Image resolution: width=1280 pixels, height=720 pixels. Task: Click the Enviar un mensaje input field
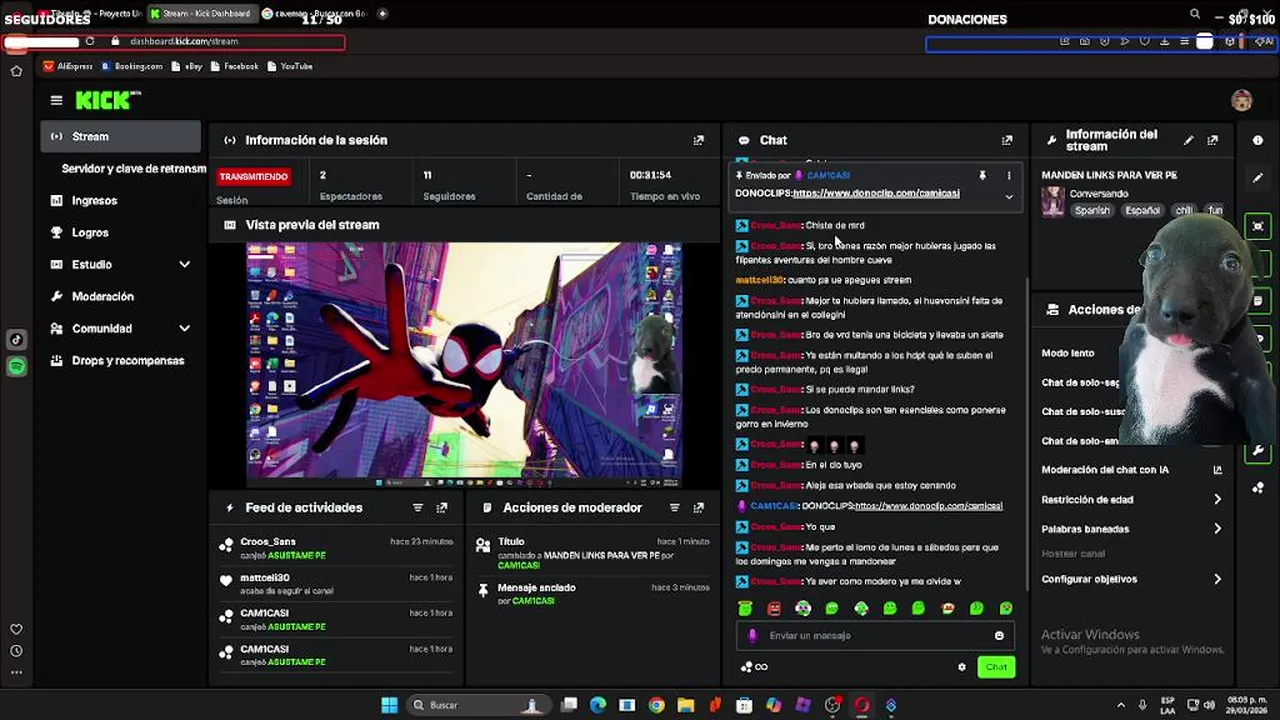click(x=873, y=636)
